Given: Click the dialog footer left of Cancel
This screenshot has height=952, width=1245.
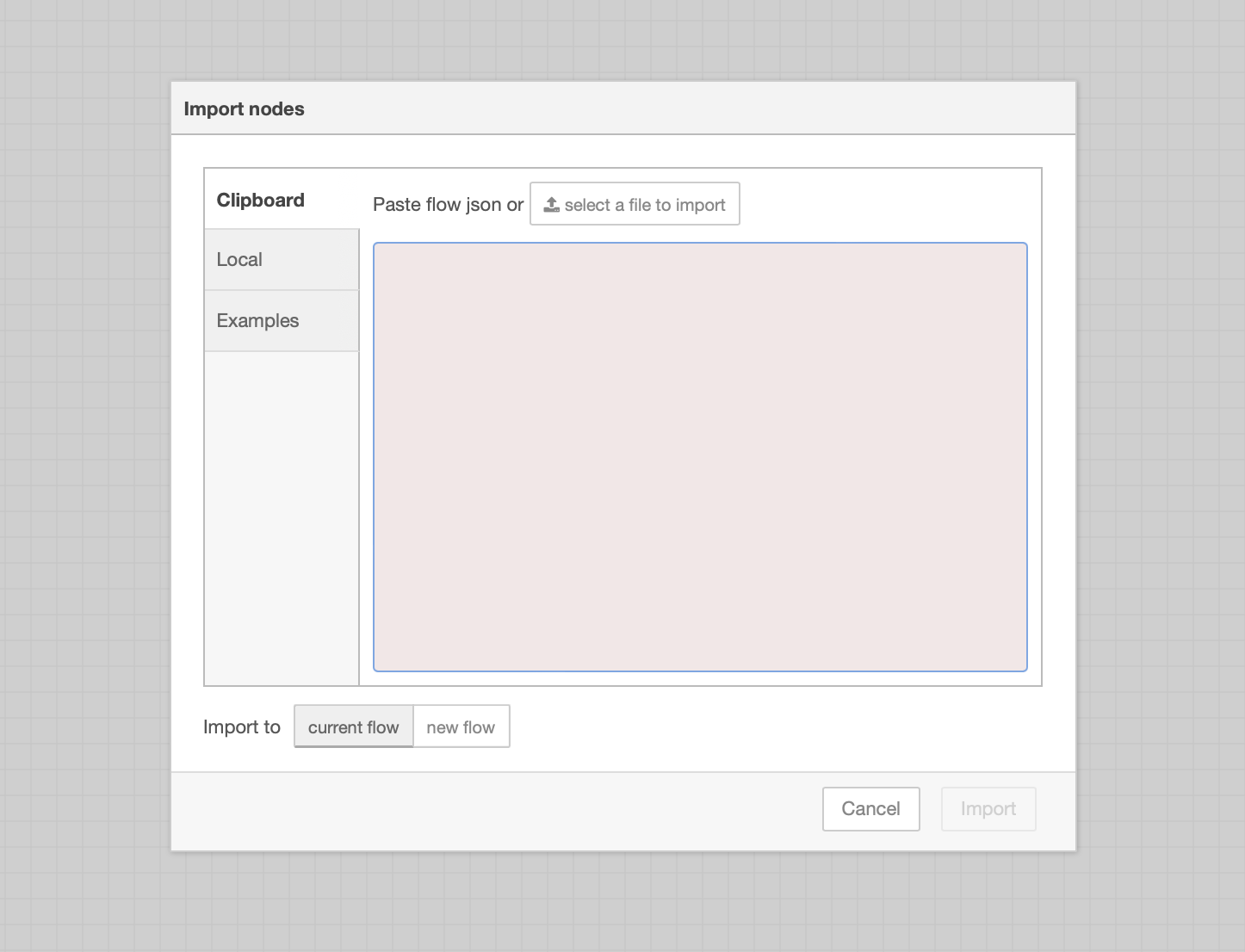Looking at the screenshot, I should click(x=491, y=811).
